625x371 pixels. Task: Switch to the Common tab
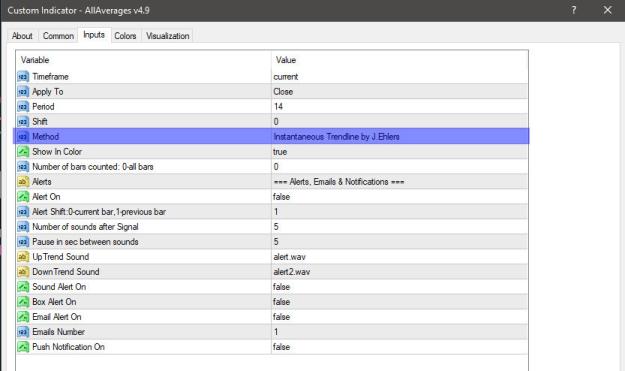point(58,36)
